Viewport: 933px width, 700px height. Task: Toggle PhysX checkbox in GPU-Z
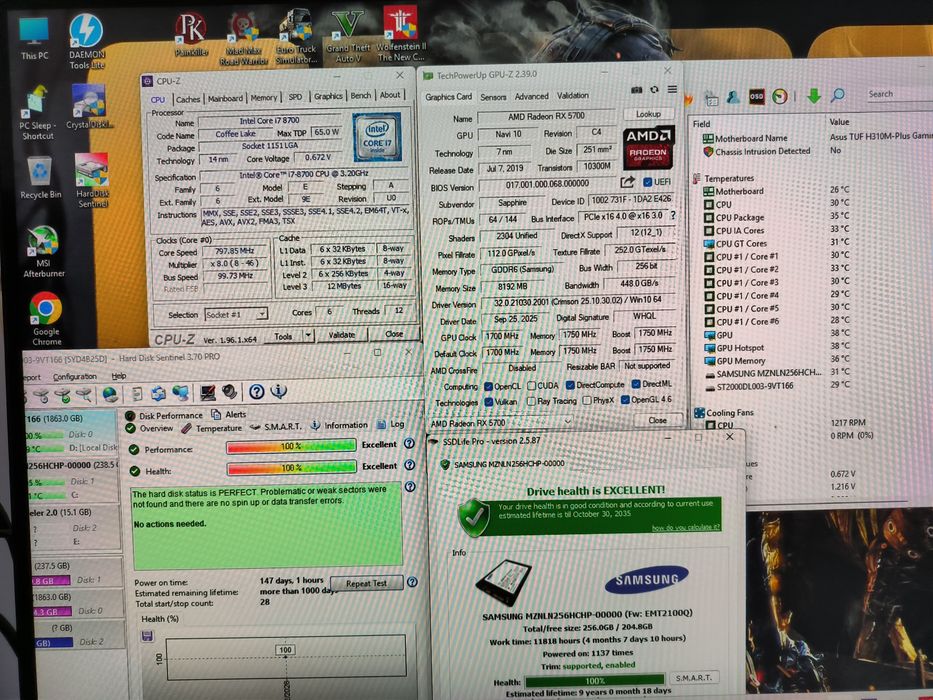[587, 401]
